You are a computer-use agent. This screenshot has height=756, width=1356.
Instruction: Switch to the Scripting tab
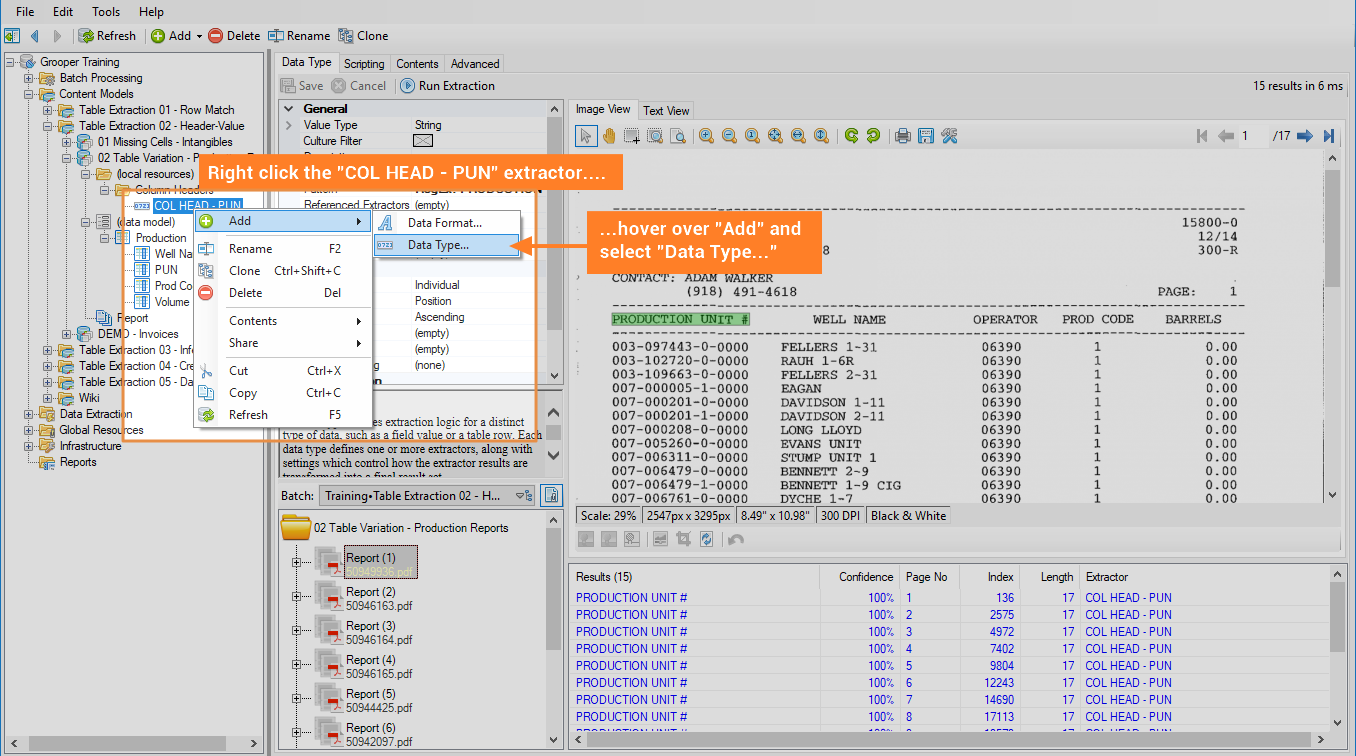pyautogui.click(x=364, y=63)
